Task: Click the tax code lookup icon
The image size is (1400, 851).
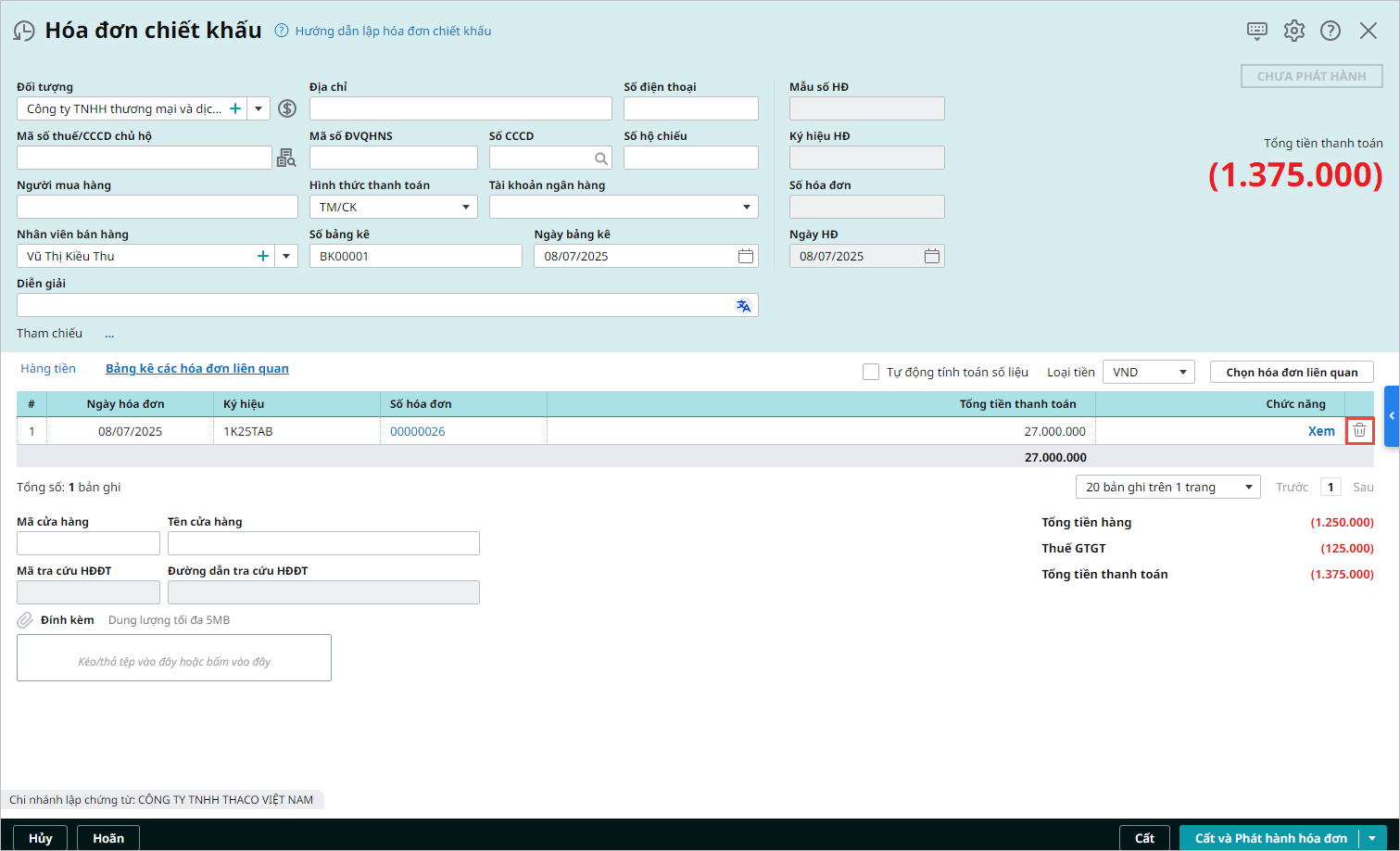Action: click(286, 159)
